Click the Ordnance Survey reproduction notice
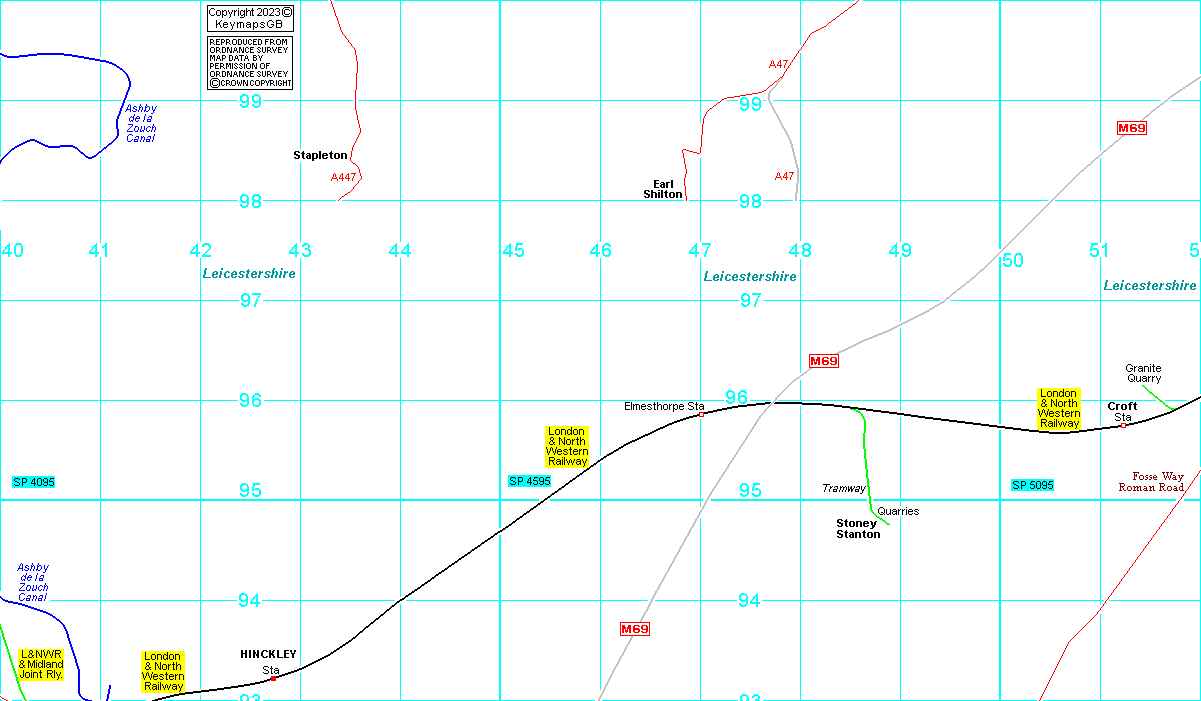The width and height of the screenshot is (1201, 701). tap(249, 63)
